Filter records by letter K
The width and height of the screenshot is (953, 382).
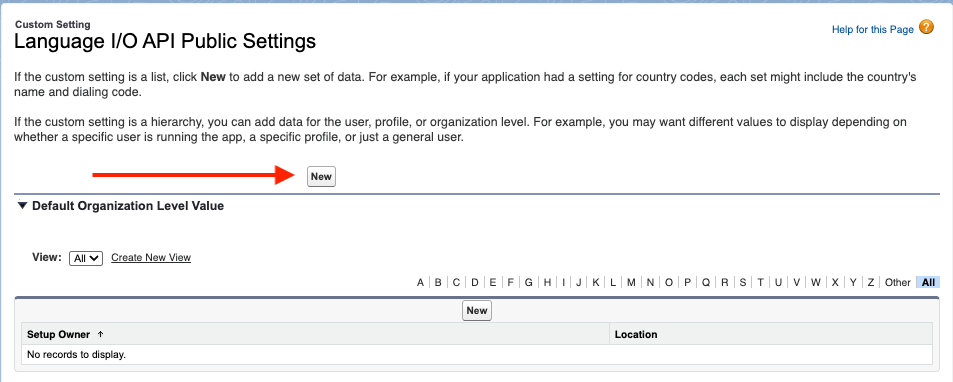coord(596,282)
